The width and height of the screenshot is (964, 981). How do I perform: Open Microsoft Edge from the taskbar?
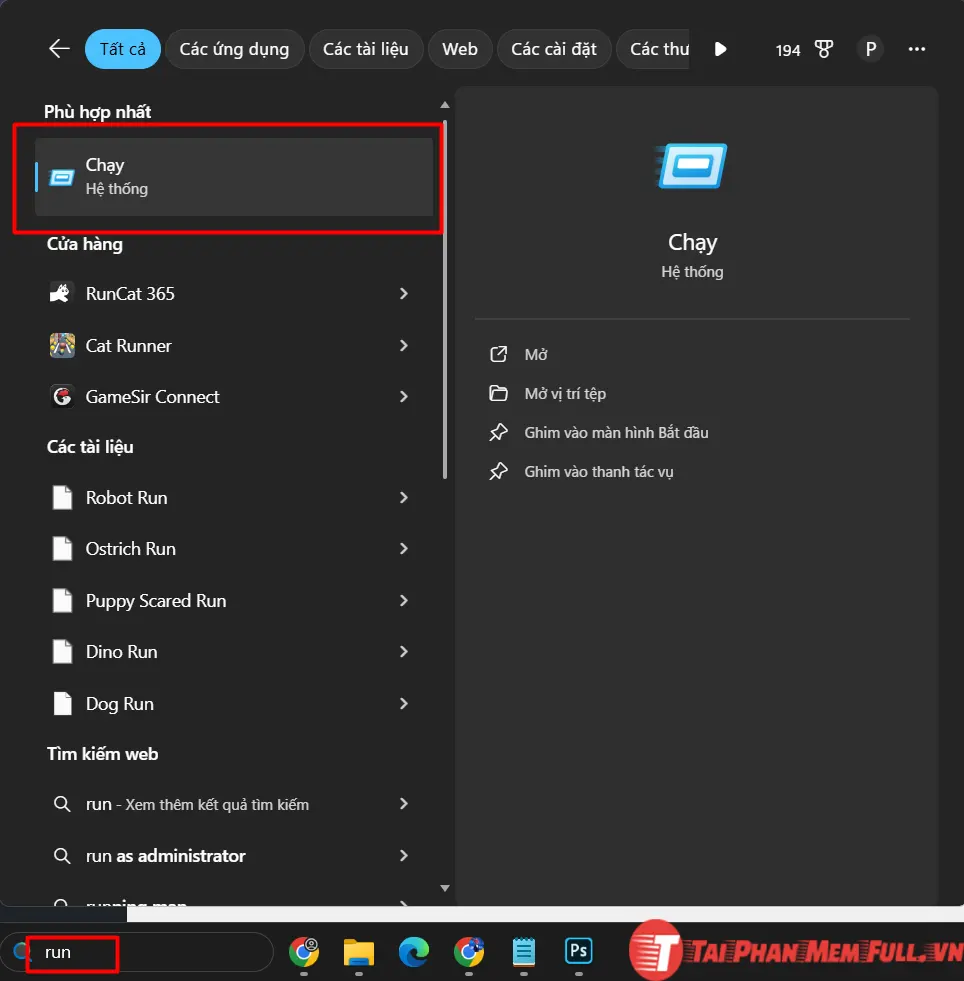[414, 952]
